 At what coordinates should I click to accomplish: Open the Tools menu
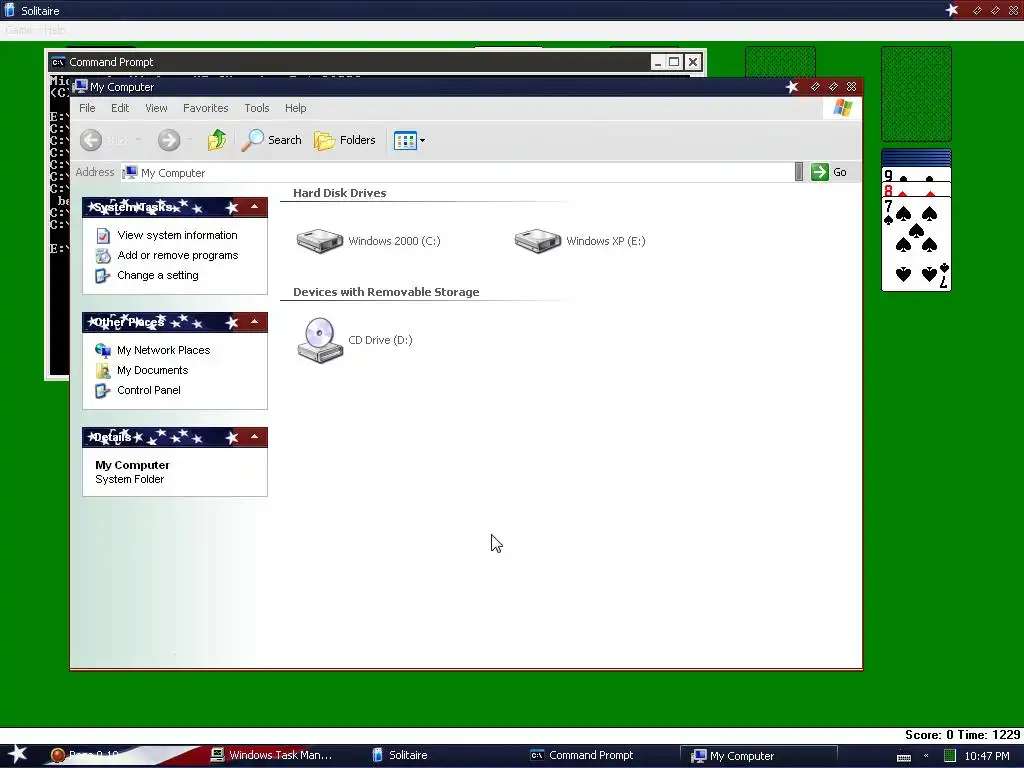tap(257, 108)
